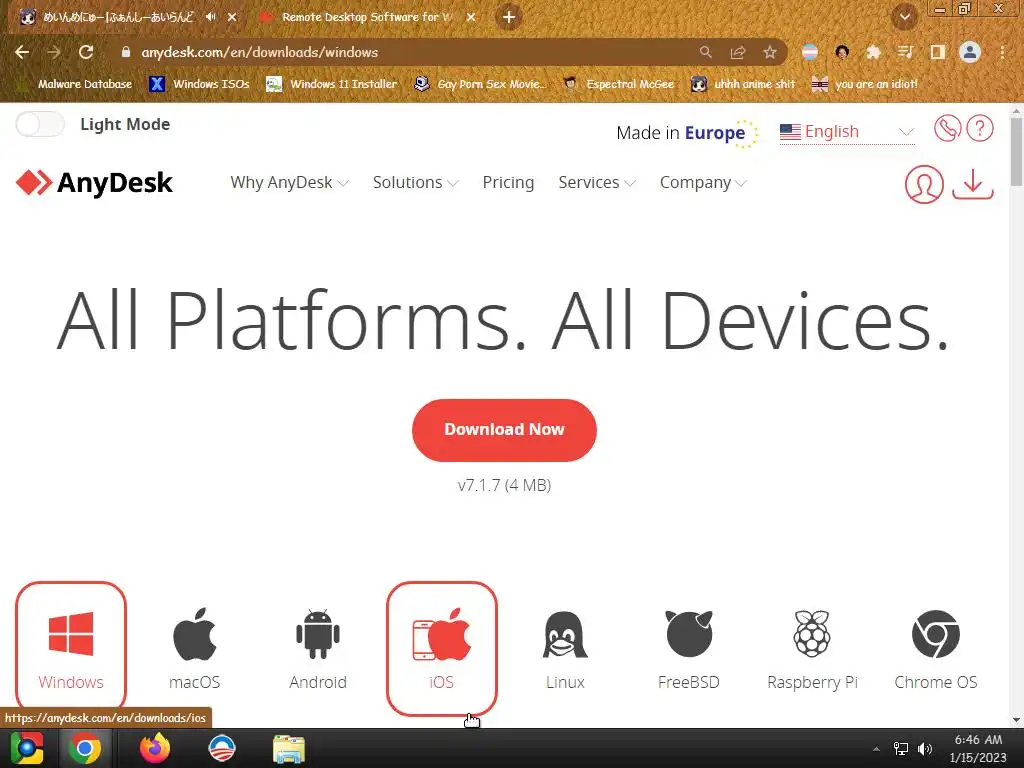Go back to the previous page
Image resolution: width=1024 pixels, height=768 pixels.
coord(22,52)
